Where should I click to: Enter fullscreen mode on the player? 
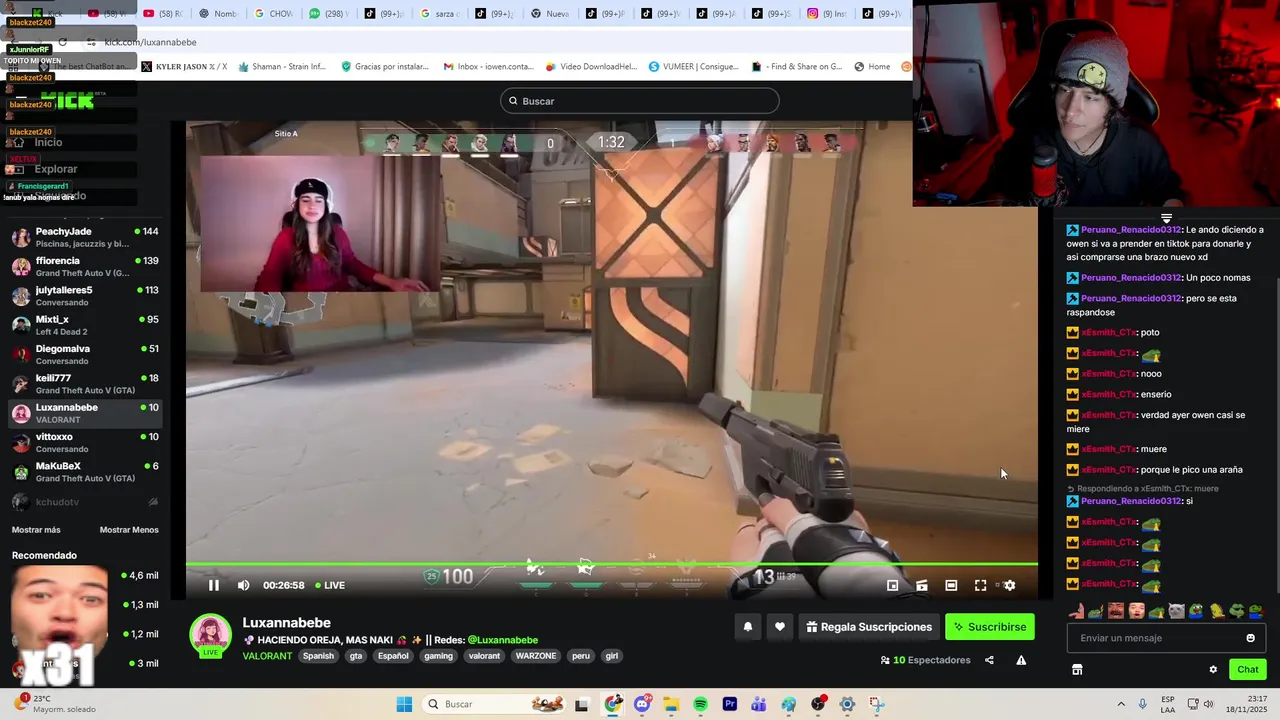[x=980, y=585]
